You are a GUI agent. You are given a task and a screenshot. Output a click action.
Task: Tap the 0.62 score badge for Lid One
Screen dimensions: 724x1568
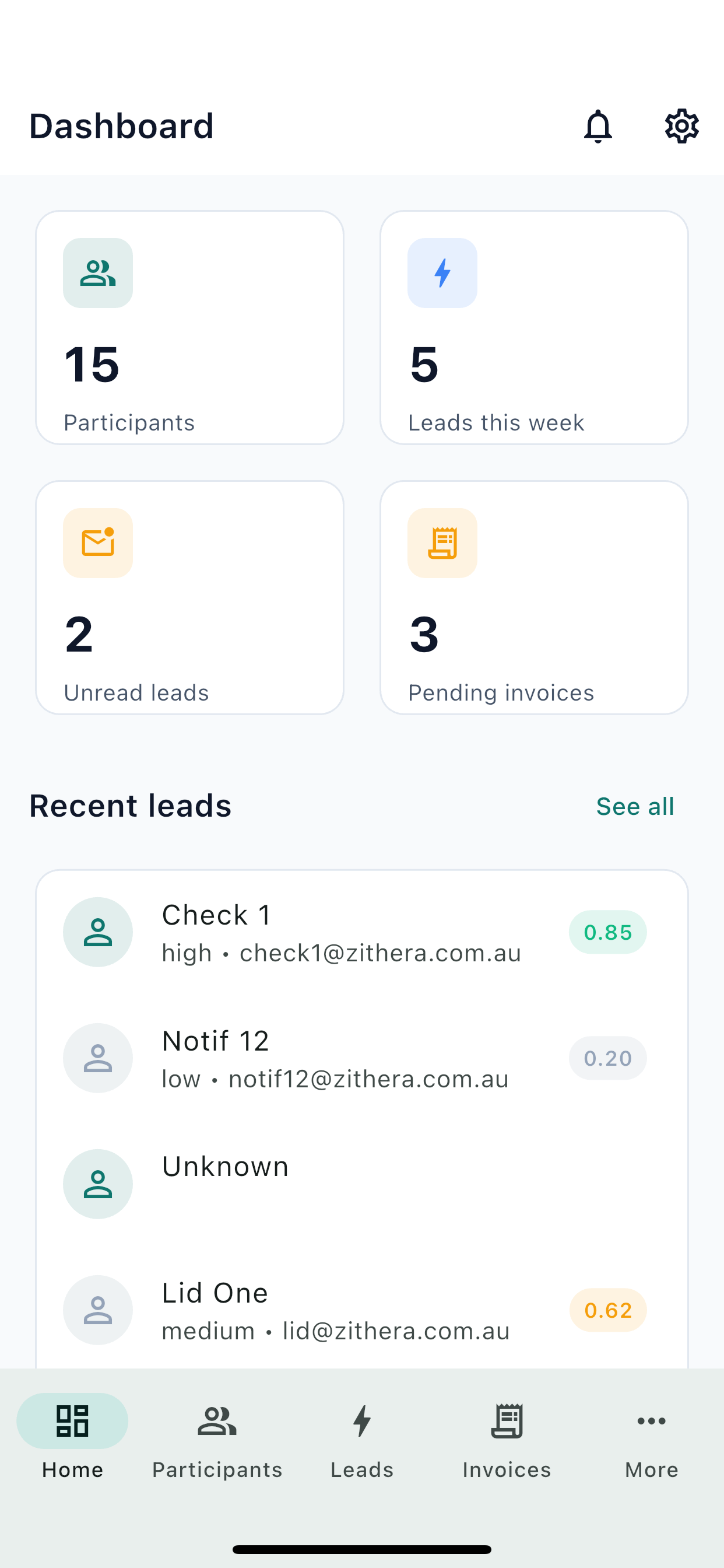pos(608,1310)
